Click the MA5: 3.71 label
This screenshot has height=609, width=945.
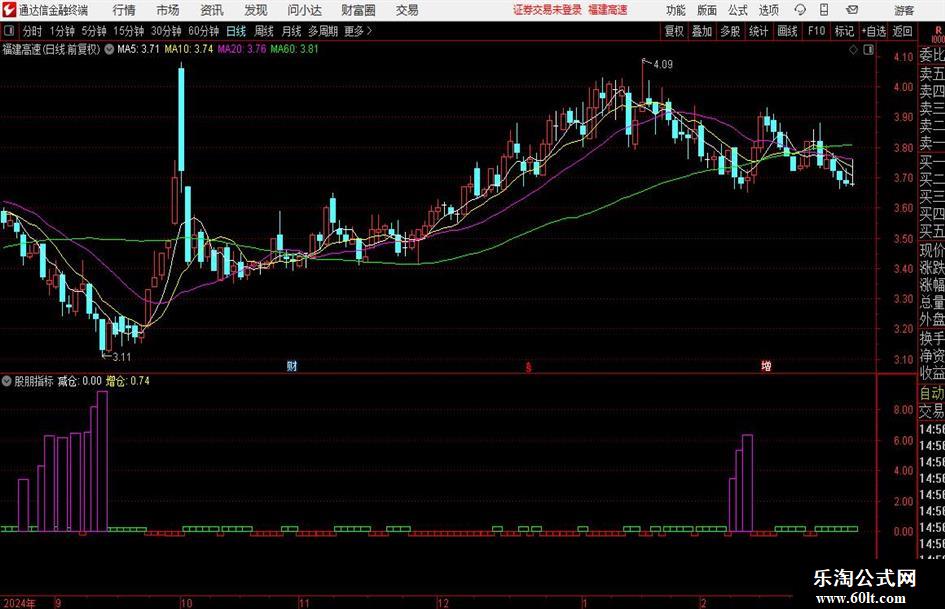139,49
